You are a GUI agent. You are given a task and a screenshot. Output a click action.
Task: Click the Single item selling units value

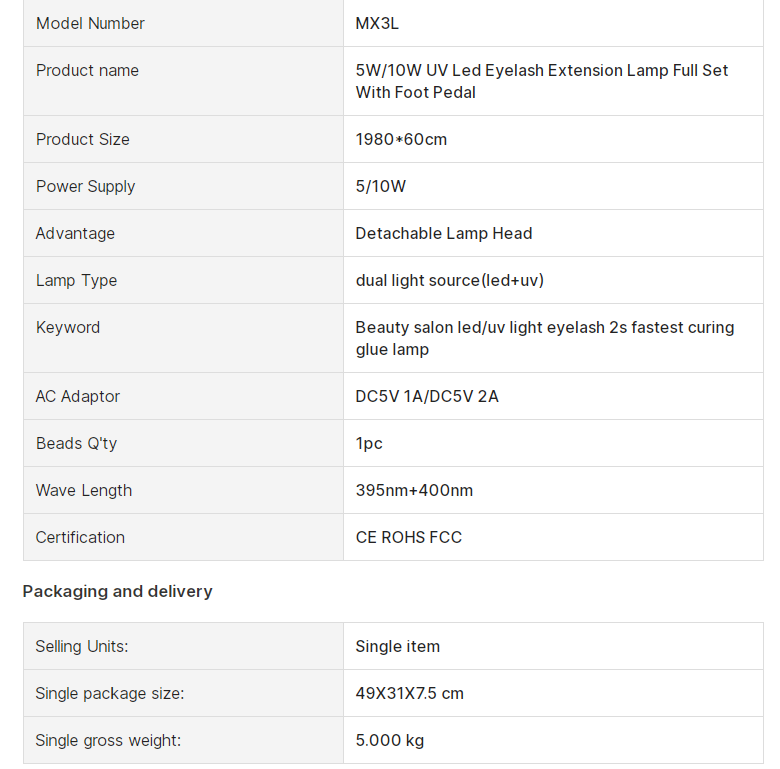pyautogui.click(x=398, y=646)
